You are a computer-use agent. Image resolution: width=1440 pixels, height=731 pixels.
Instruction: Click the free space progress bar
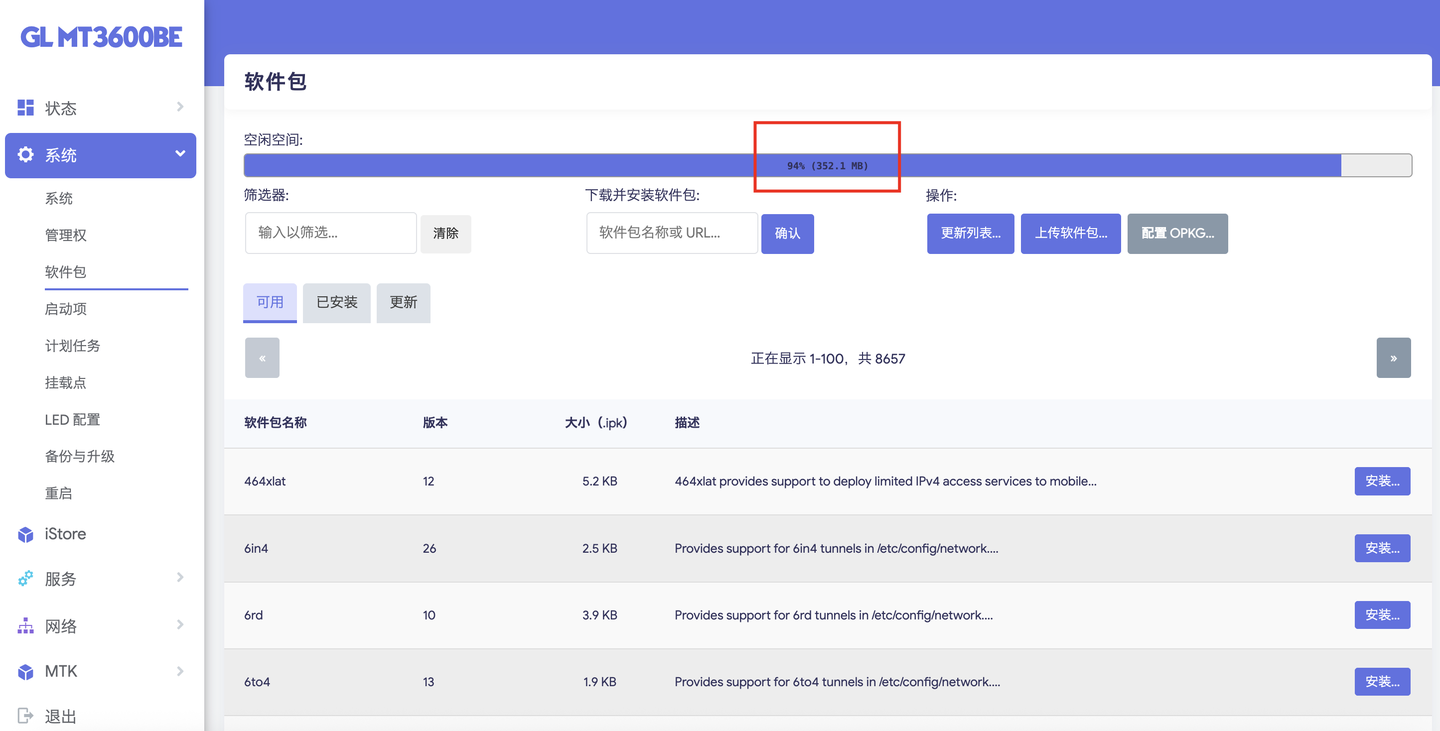[828, 165]
